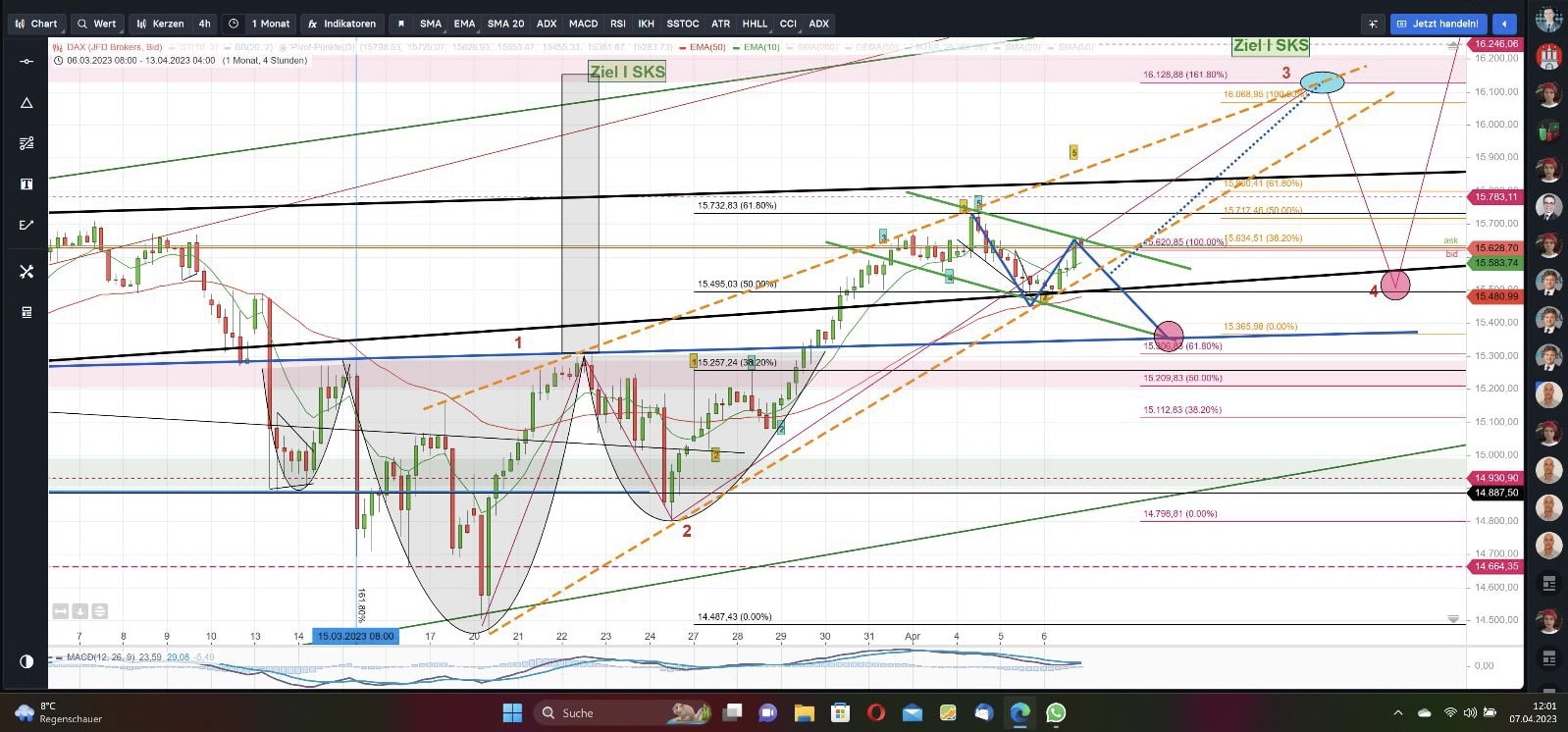Click the download arrow chart icon
Screen dimensions: 1568x732
click(80, 611)
